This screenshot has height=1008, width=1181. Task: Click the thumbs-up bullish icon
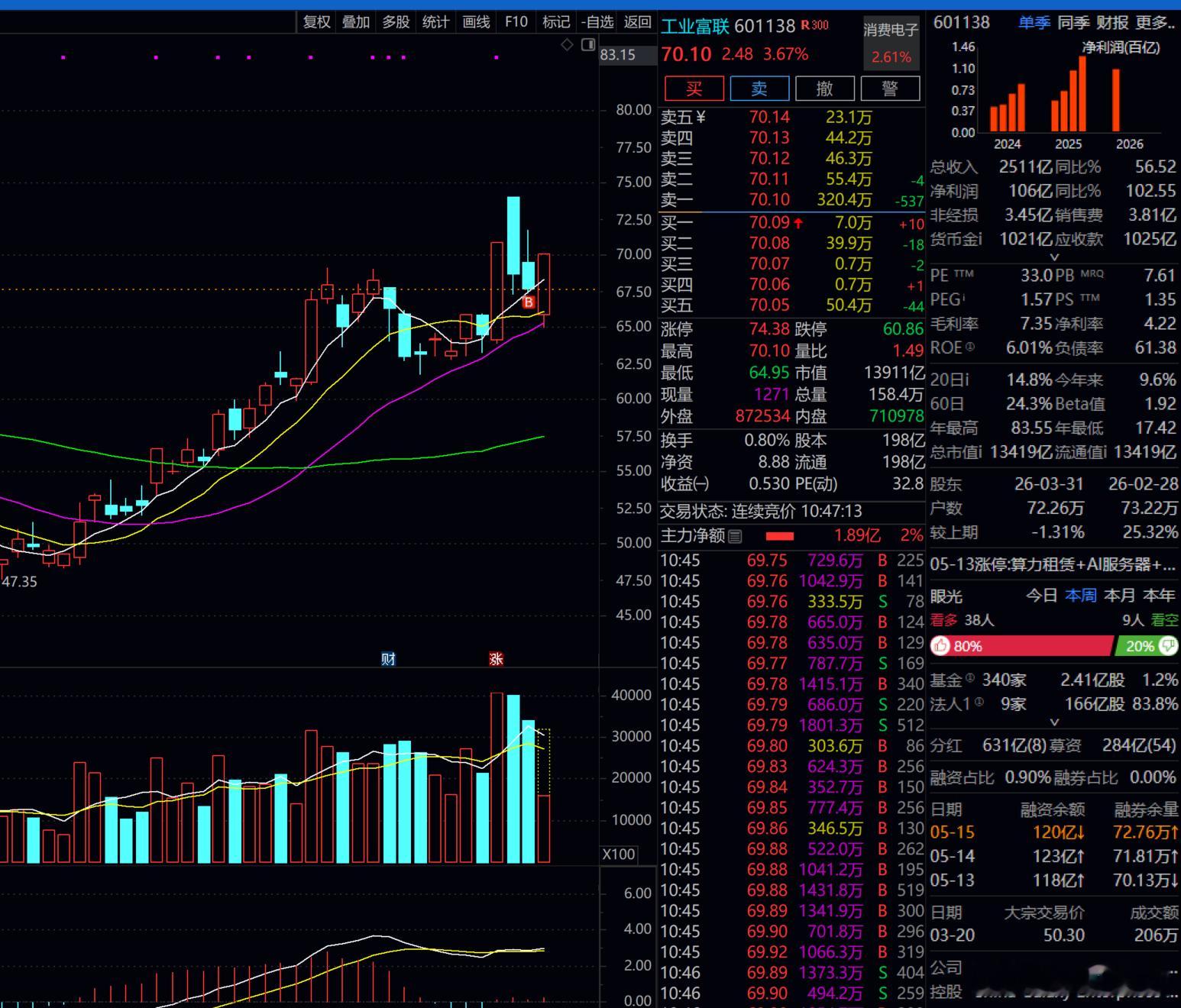point(940,646)
